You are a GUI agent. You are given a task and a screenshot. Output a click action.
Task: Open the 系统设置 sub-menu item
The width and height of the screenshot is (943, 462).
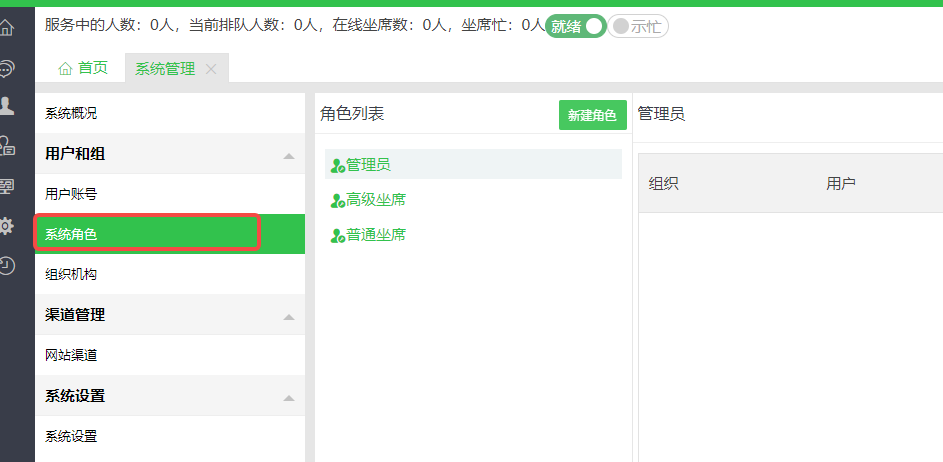170,437
